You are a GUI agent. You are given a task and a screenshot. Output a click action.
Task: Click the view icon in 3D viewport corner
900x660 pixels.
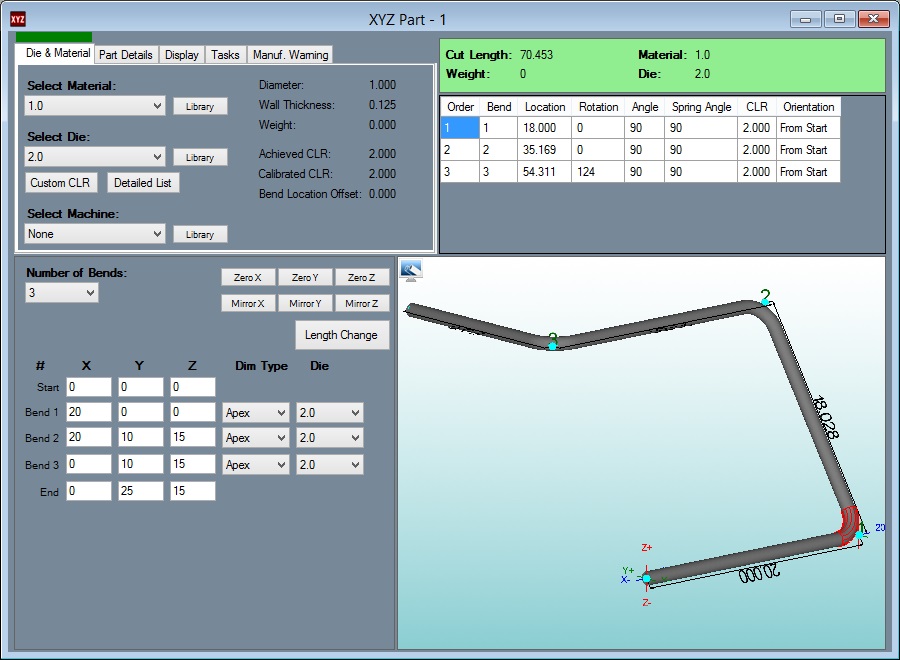click(x=411, y=270)
